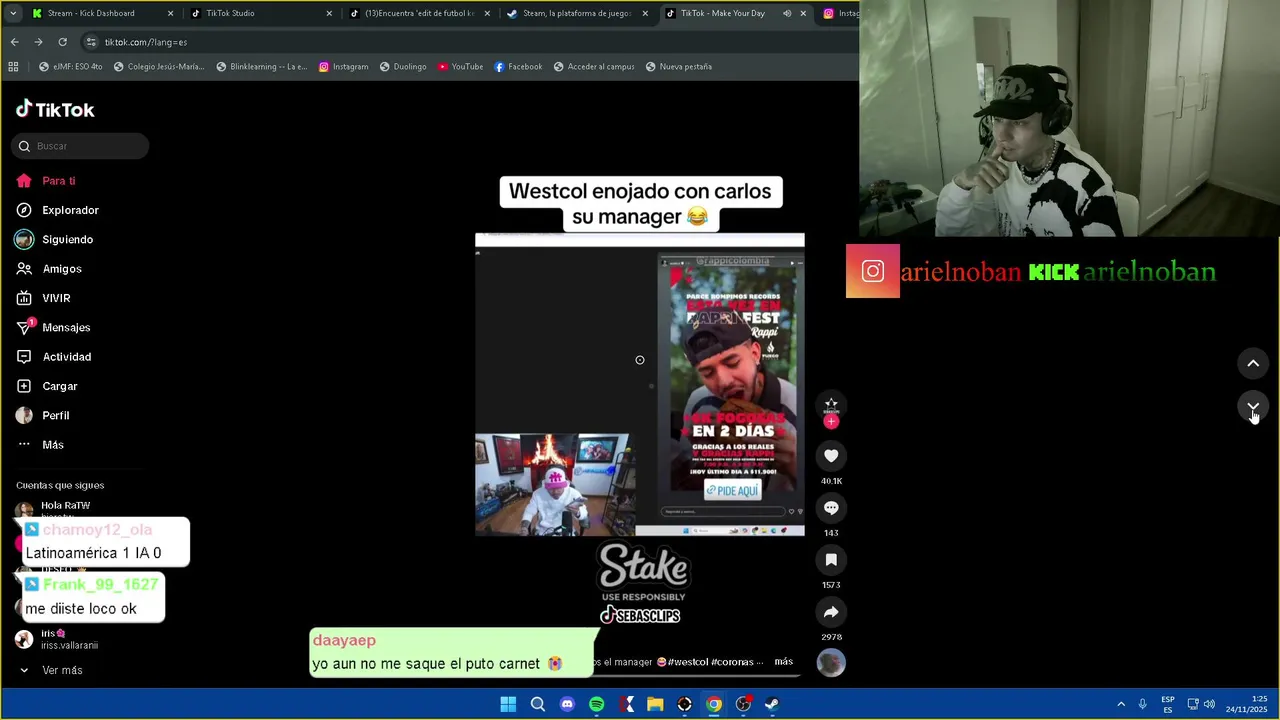The image size is (1280, 720).
Task: Follow the creator with red plus
Action: click(x=831, y=422)
